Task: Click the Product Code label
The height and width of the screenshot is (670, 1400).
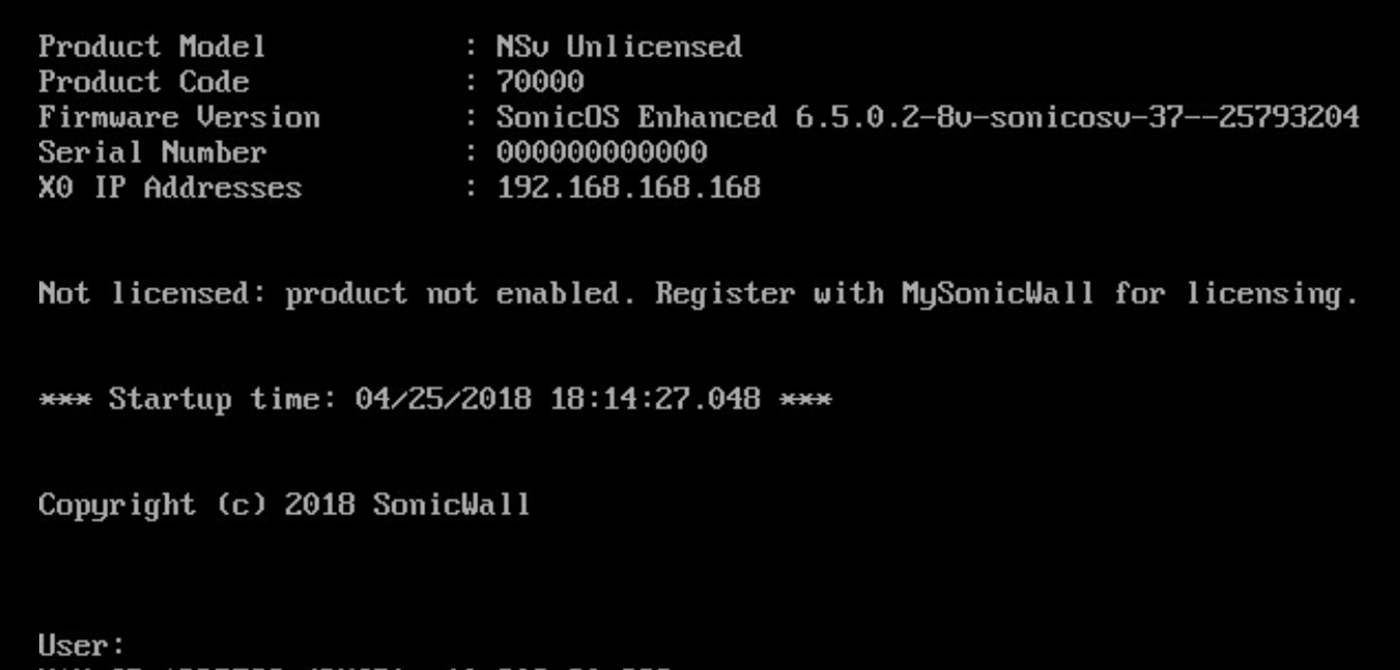Action: click(143, 82)
